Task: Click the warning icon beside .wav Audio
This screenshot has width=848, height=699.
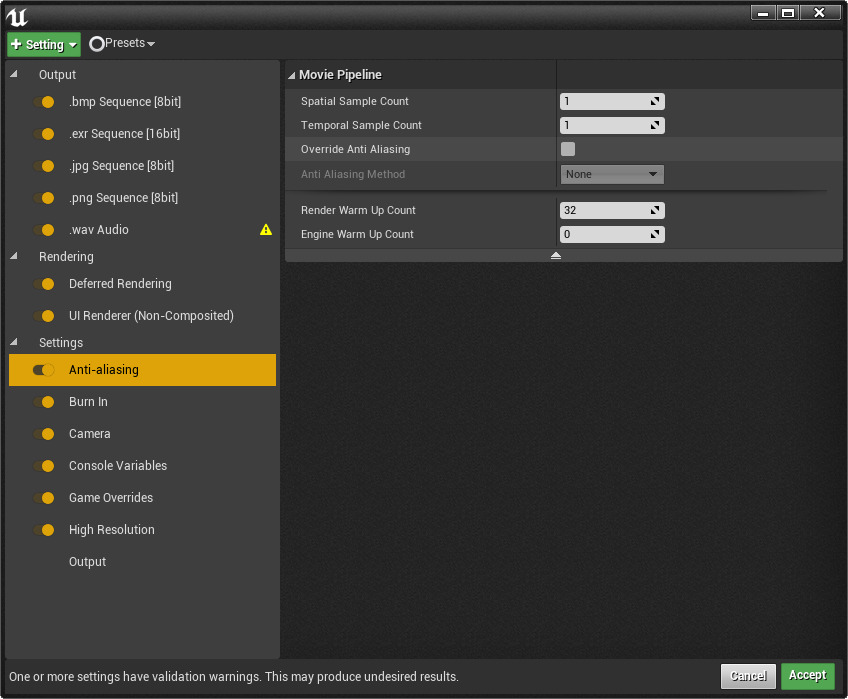Action: (265, 230)
